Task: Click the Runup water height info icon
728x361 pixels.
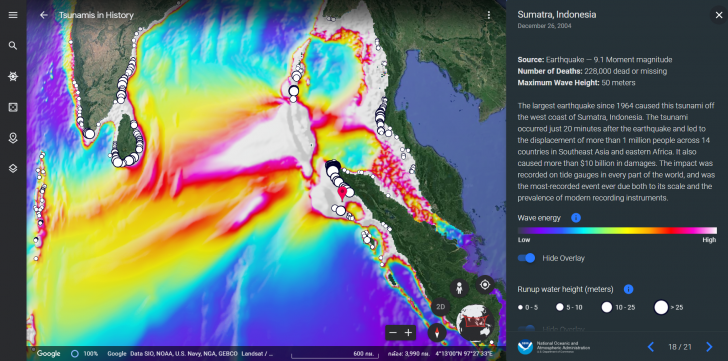Action: point(628,289)
